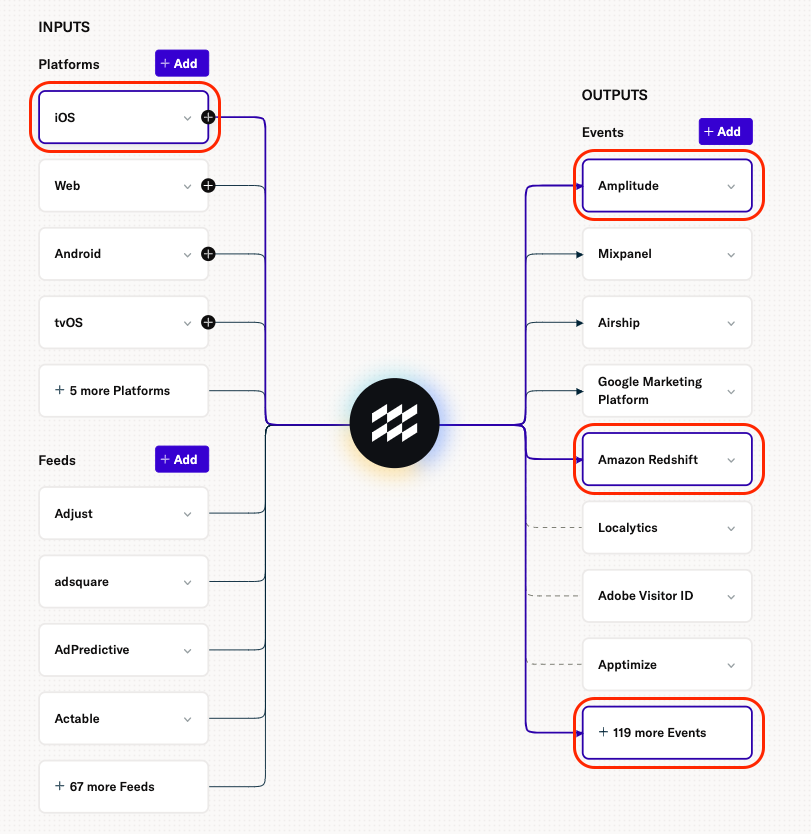This screenshot has width=811, height=834.
Task: Show 67 more Feeds
Action: (123, 787)
